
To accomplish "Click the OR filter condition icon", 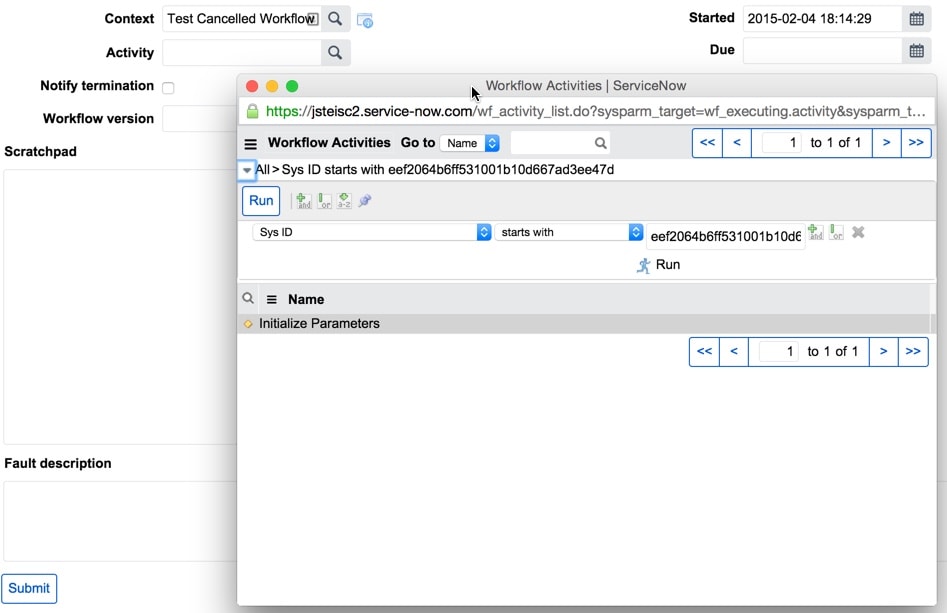I will tap(325, 200).
